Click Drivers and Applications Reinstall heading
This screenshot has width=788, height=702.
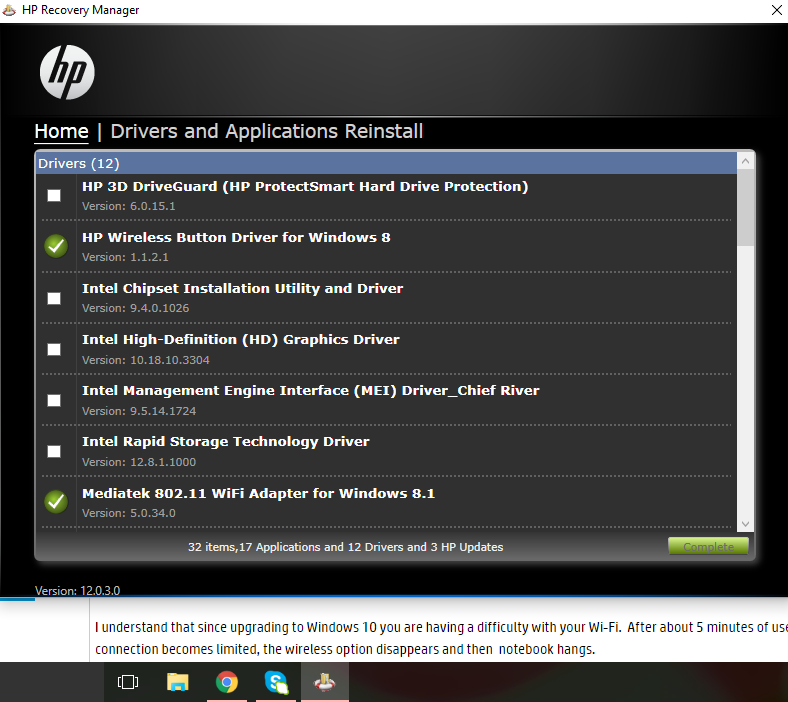pos(266,132)
